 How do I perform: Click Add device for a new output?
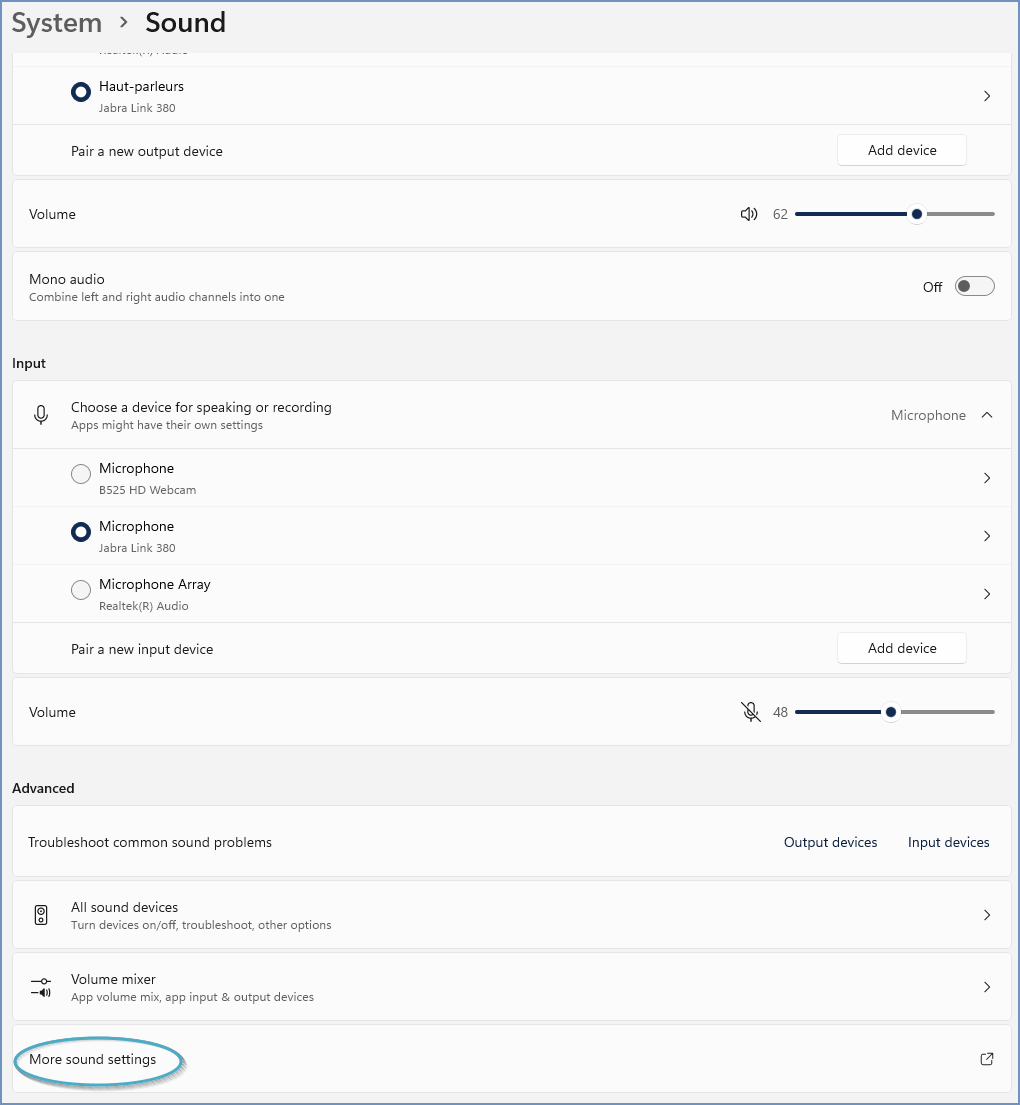click(x=901, y=149)
